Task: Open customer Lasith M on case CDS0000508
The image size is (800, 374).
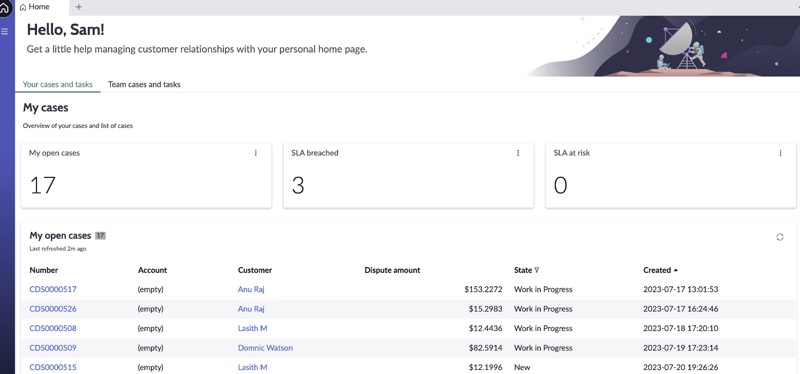Action: click(253, 328)
